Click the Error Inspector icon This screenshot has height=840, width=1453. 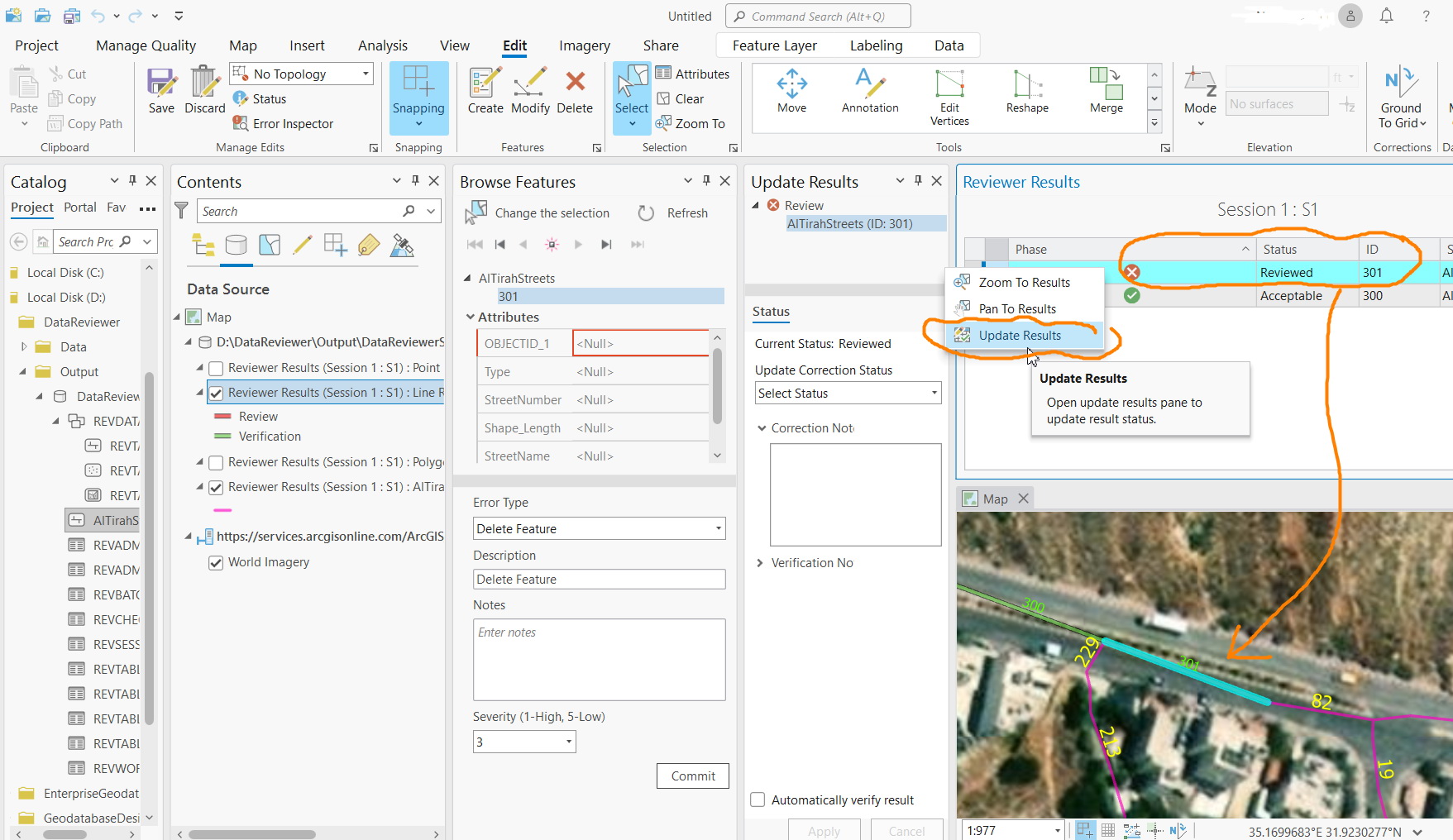(x=240, y=123)
